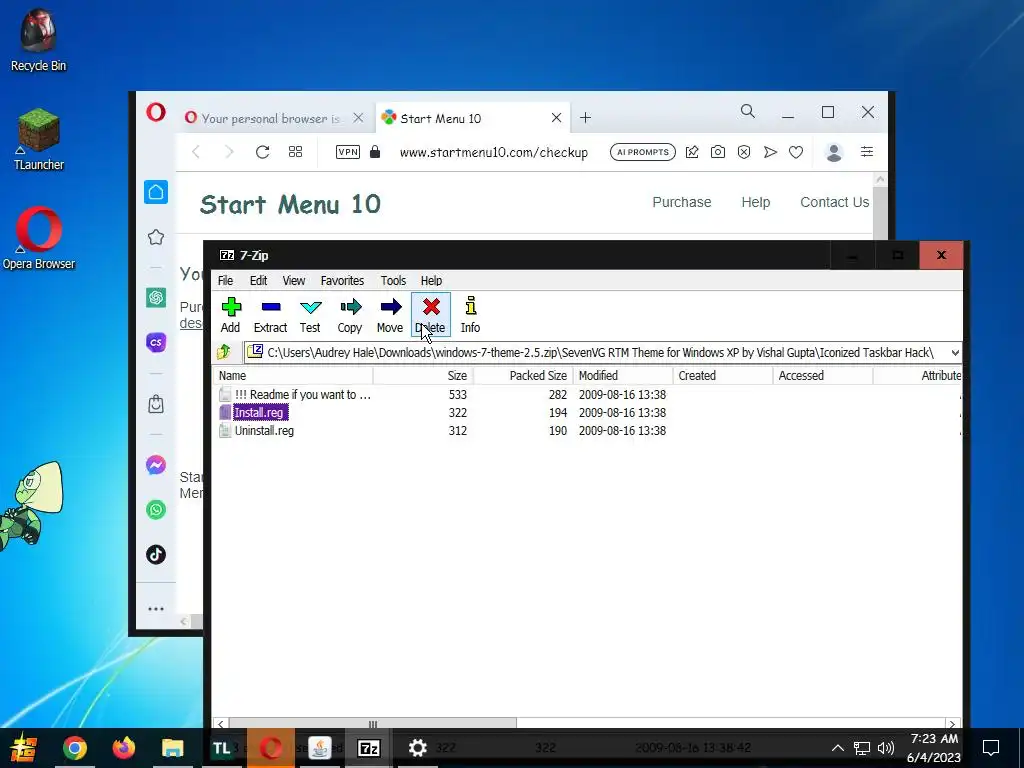Click the AI Prompts button in Opera
The image size is (1024, 768).
643,152
